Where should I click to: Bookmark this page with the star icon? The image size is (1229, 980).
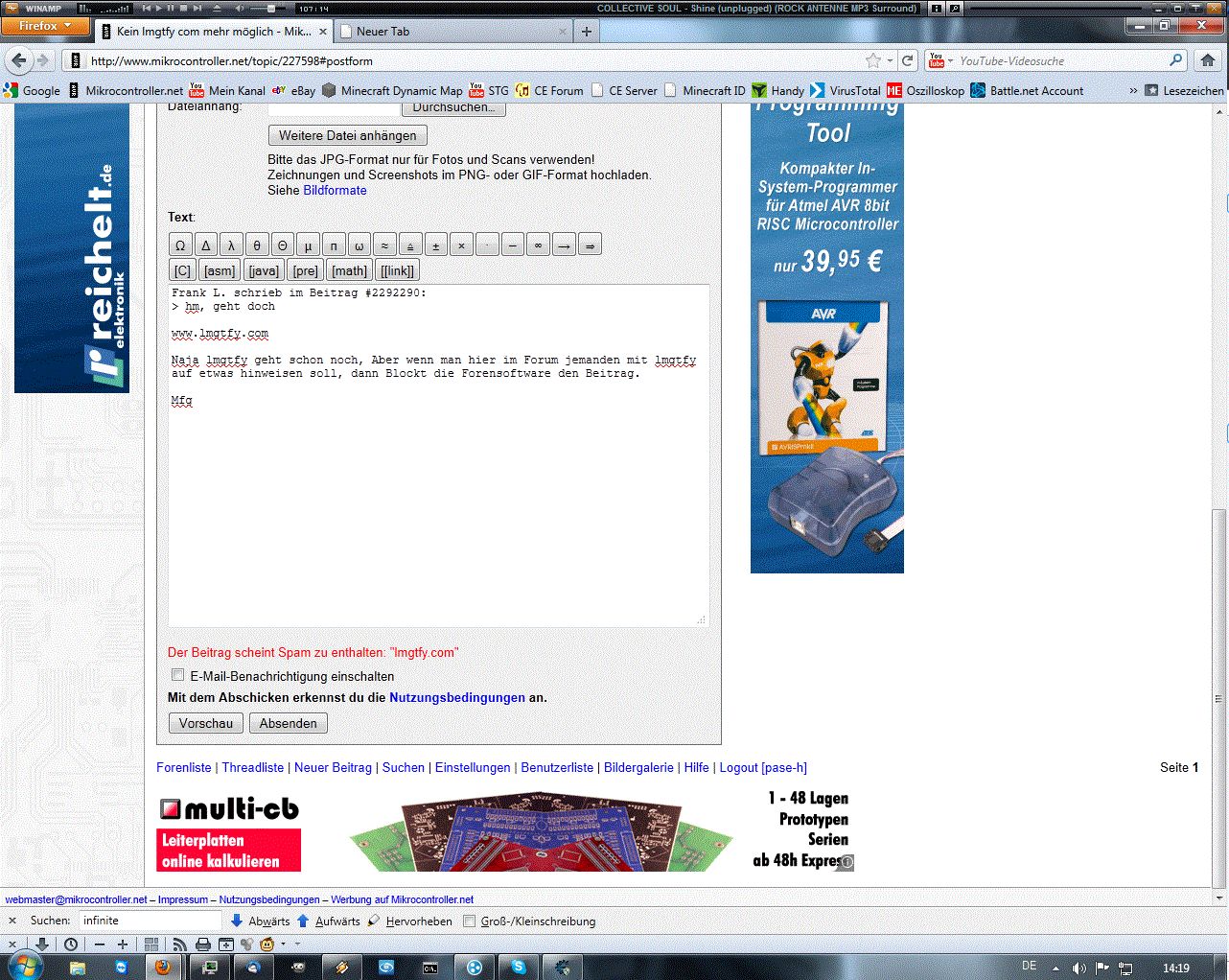[x=872, y=60]
